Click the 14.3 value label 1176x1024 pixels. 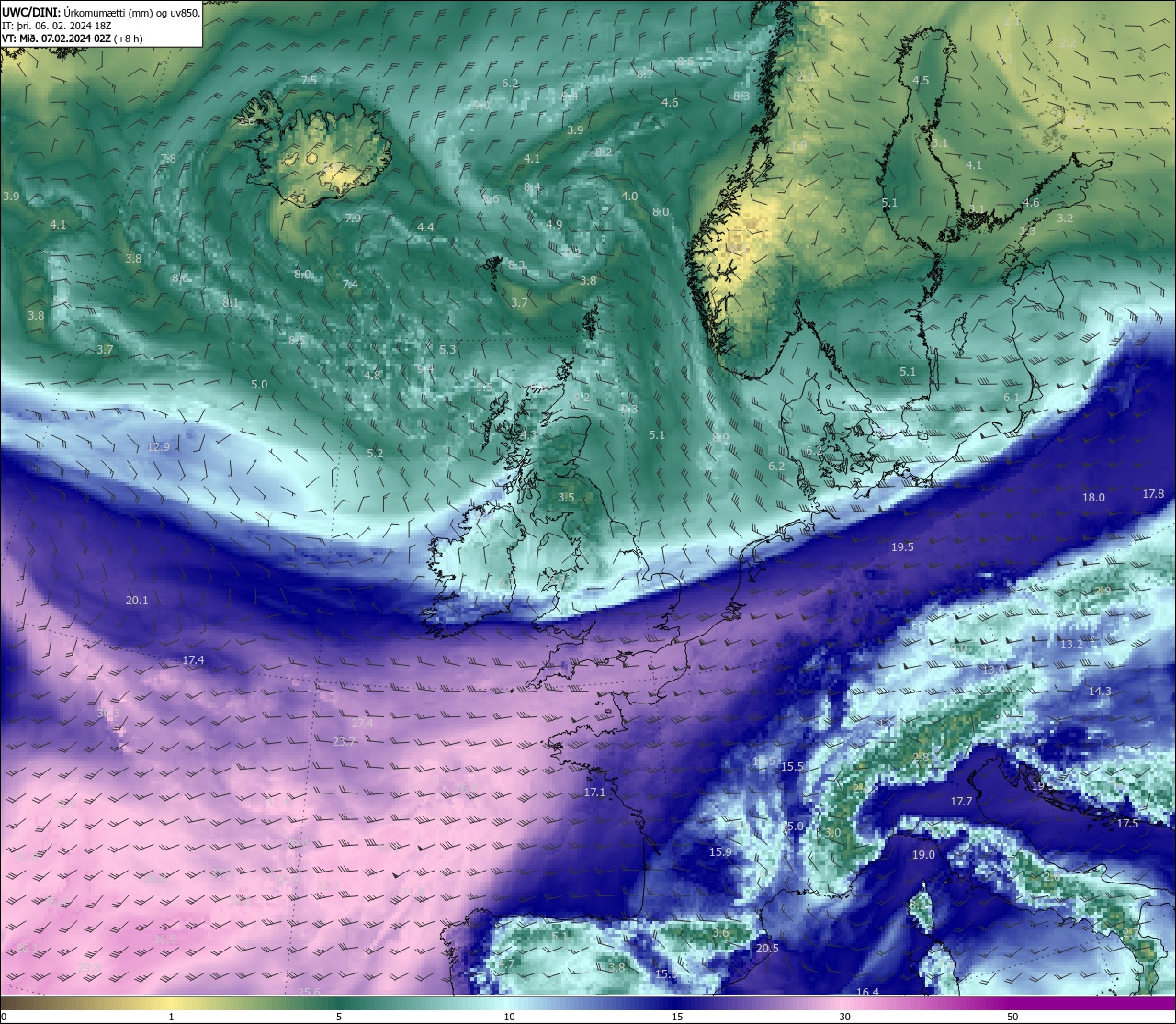tap(1100, 691)
